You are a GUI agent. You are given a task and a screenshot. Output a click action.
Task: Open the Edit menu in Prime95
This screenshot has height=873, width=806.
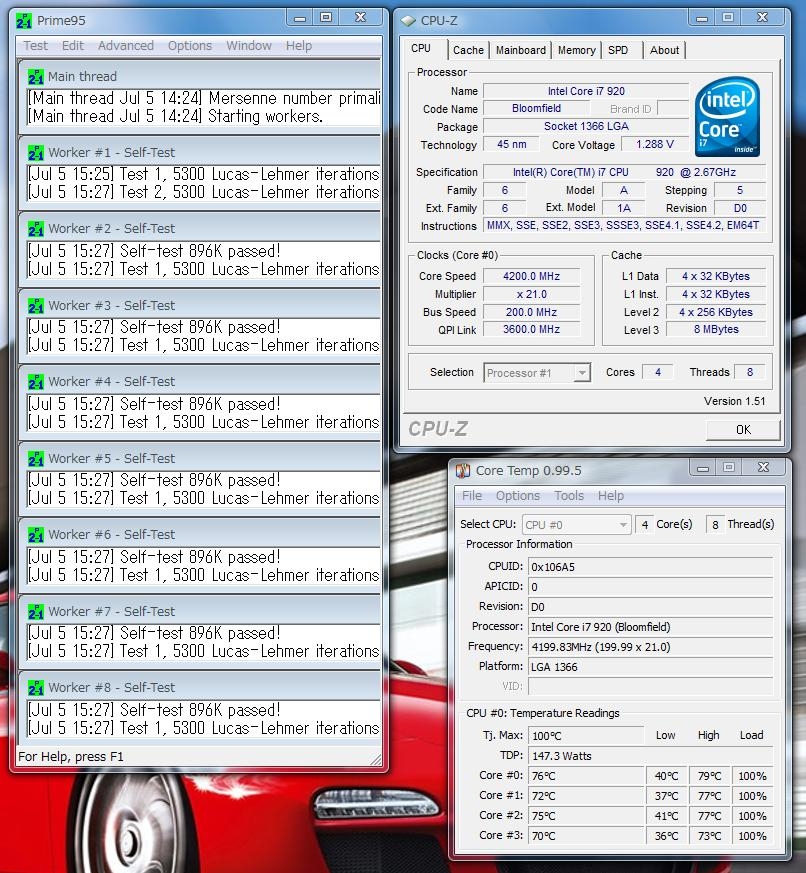(x=73, y=46)
